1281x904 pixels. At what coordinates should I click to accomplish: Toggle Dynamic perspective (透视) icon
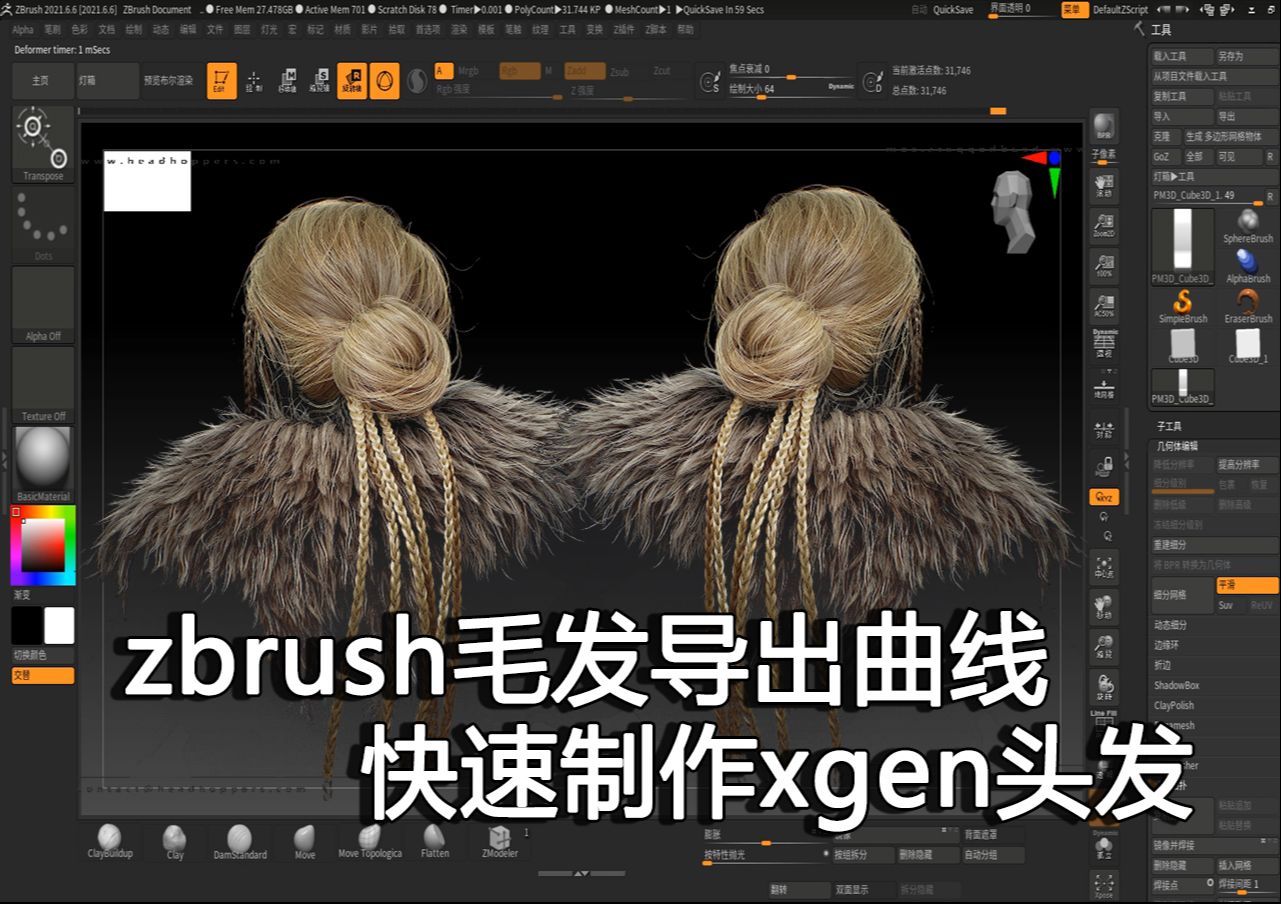tap(1104, 344)
